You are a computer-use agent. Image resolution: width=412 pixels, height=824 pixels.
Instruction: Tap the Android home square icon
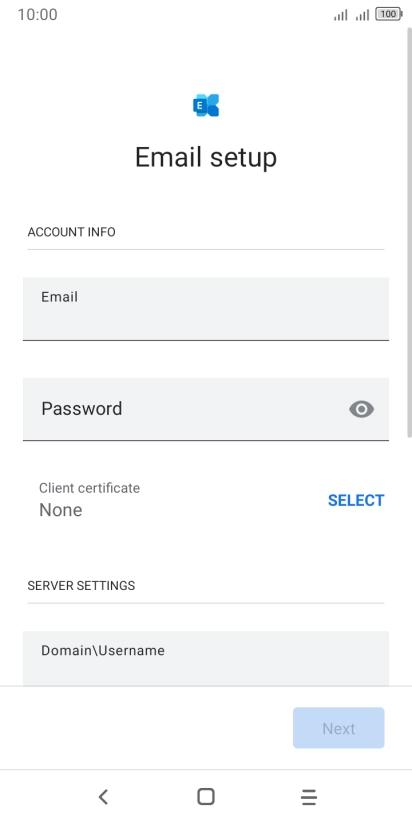206,797
